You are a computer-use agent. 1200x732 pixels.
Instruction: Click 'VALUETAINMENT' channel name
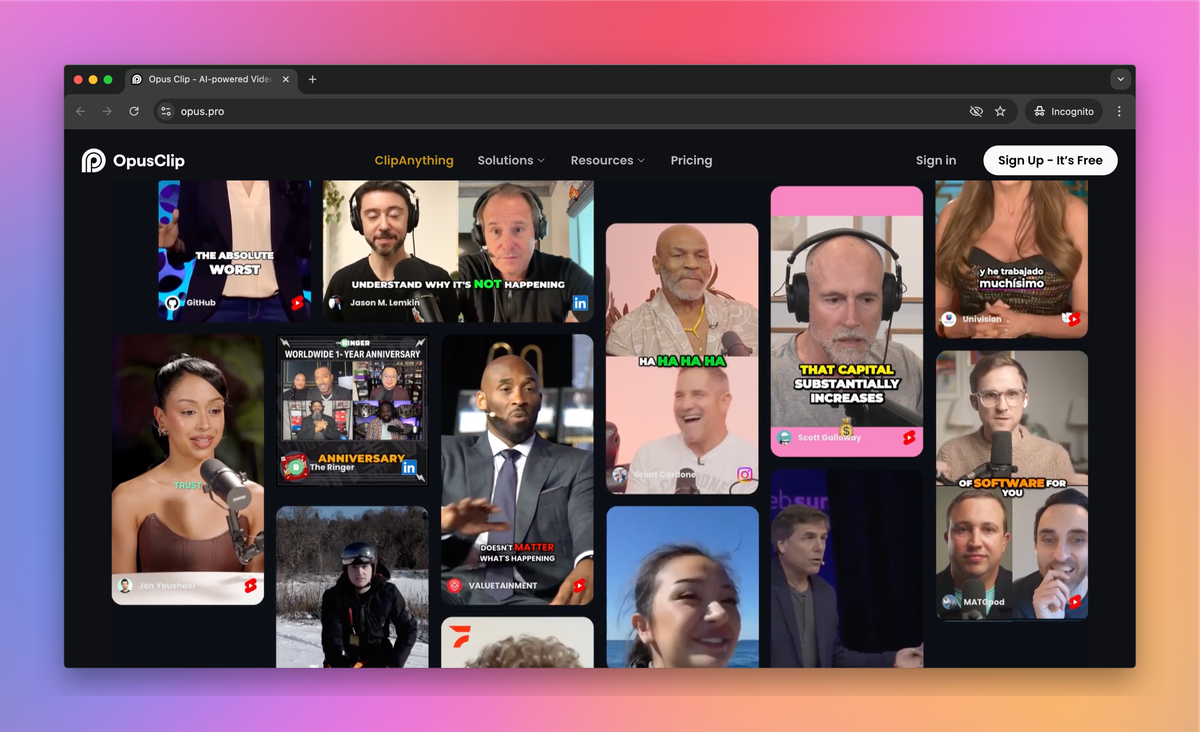(503, 586)
